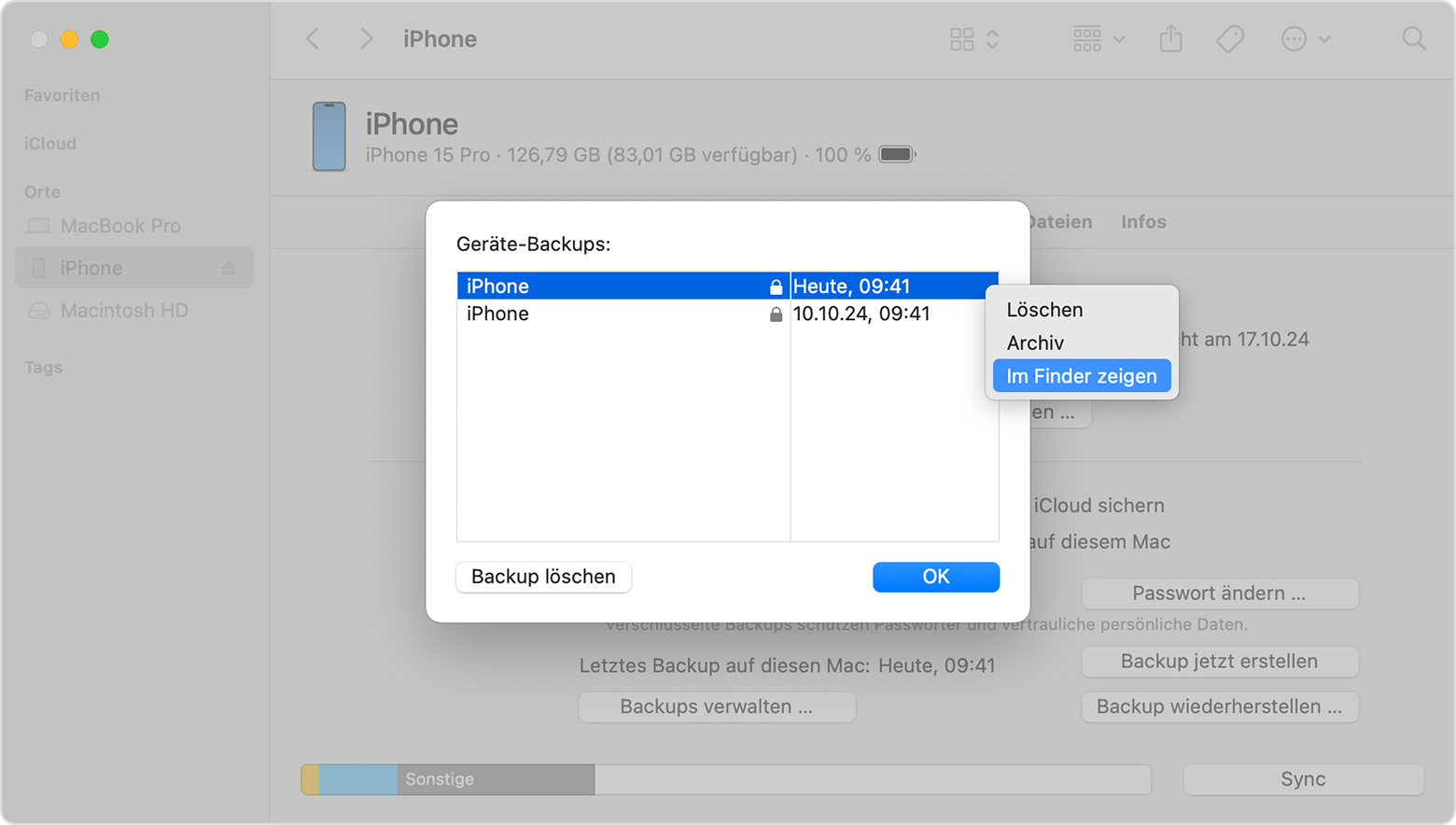Click the yellow minimize window button

click(69, 39)
